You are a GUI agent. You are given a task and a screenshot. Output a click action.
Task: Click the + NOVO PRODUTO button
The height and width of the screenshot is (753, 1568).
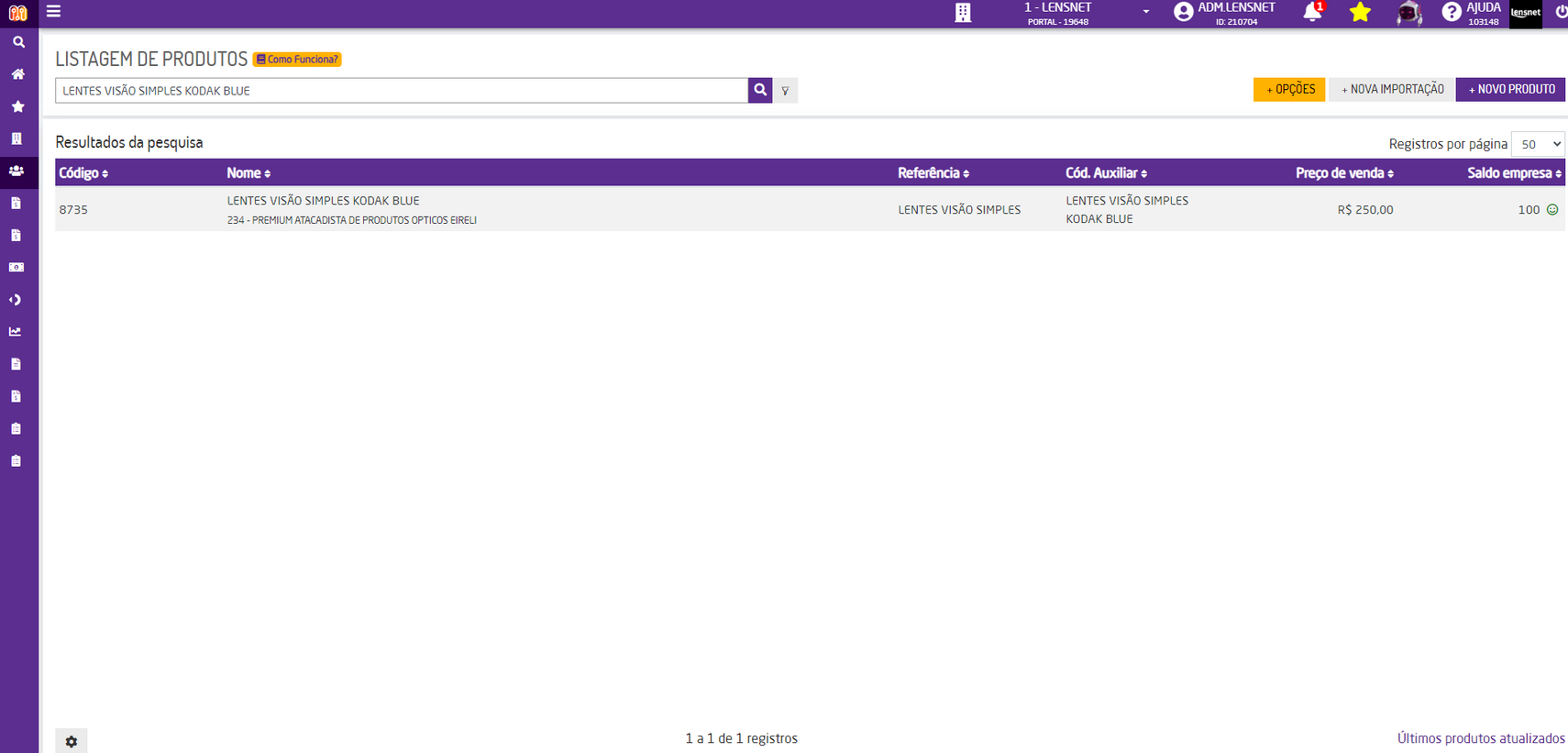click(x=1510, y=89)
